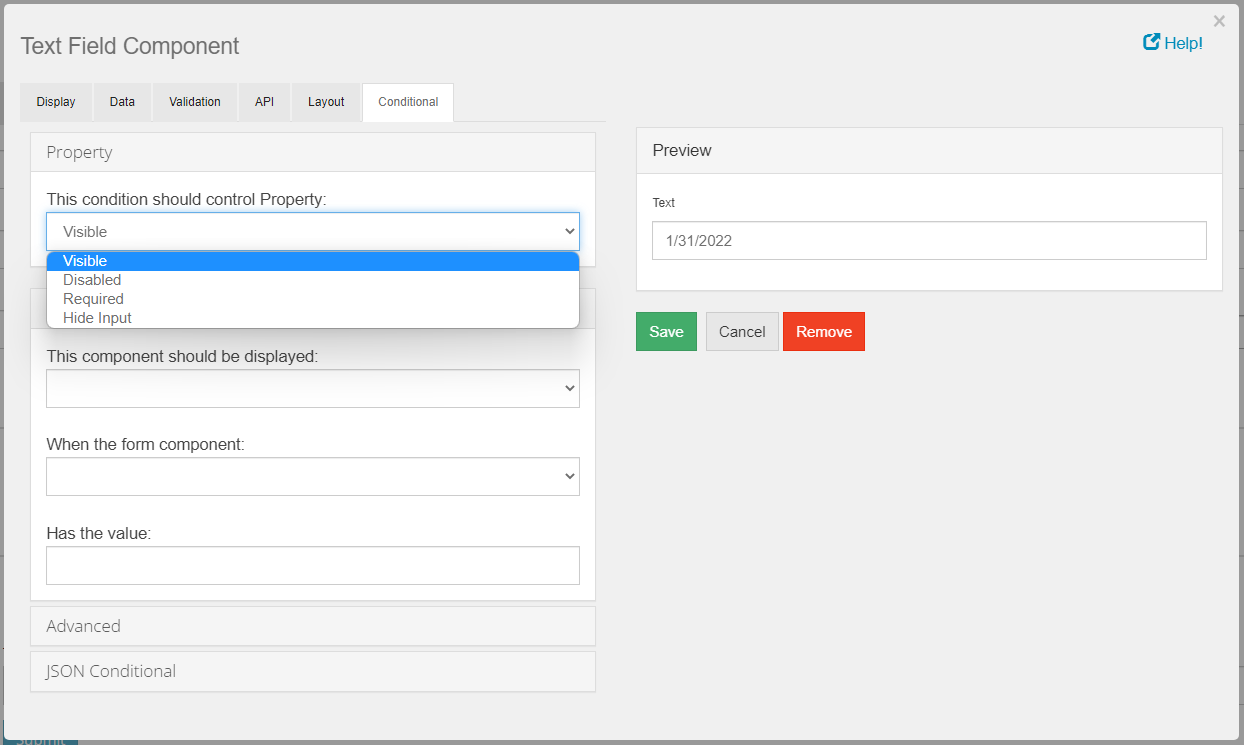Open 'This component should be displayed' dropdown
This screenshot has width=1244, height=745.
[x=312, y=388]
